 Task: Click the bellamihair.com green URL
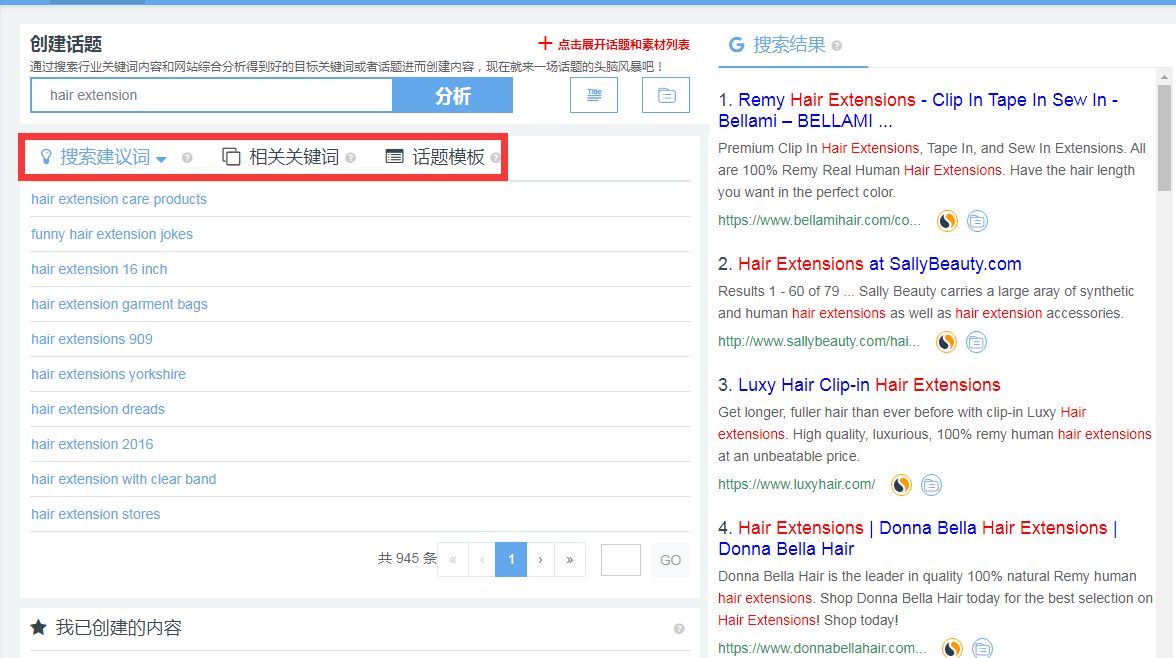[819, 221]
